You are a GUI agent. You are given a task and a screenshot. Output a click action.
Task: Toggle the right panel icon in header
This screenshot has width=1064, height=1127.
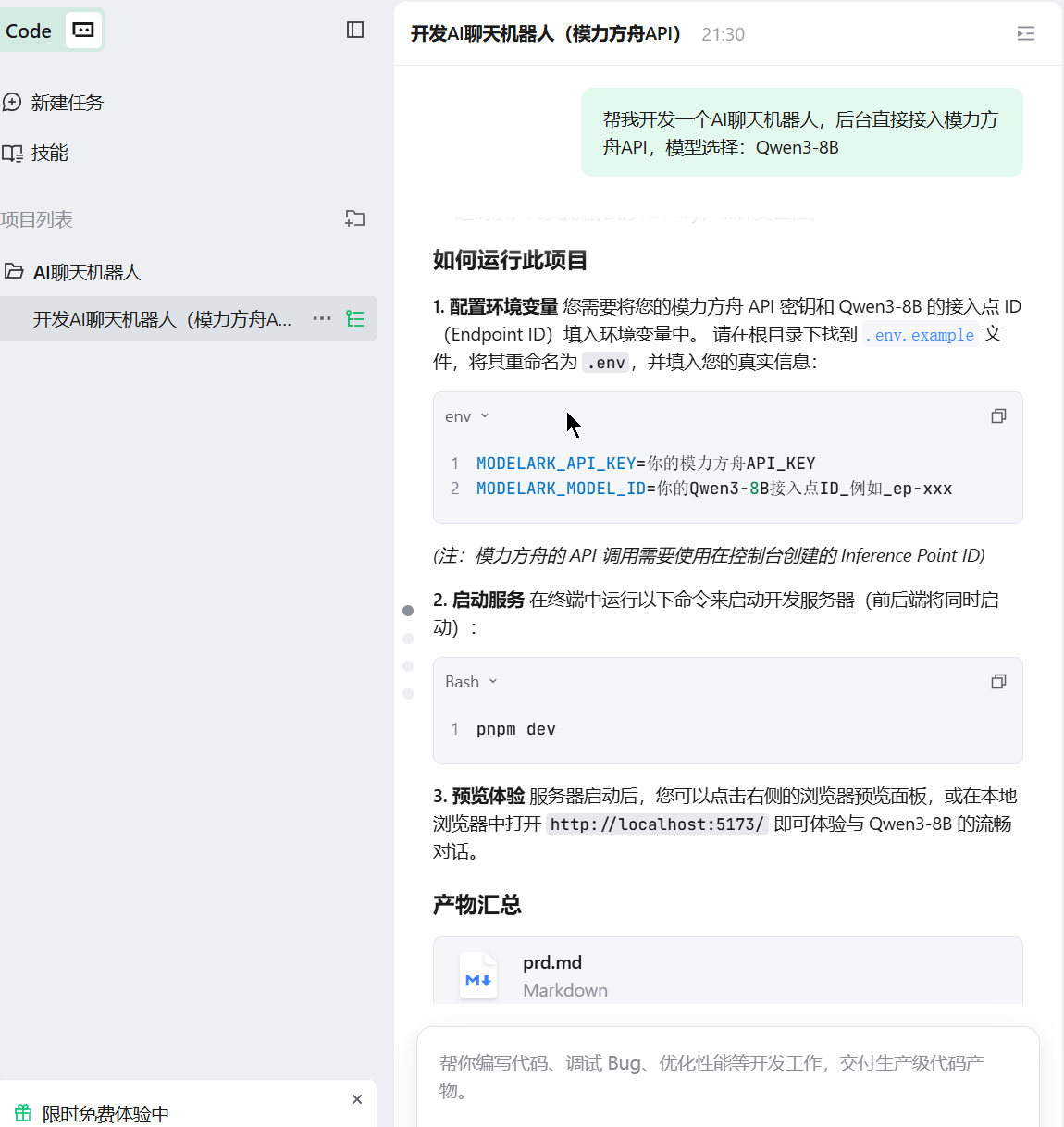1025,34
